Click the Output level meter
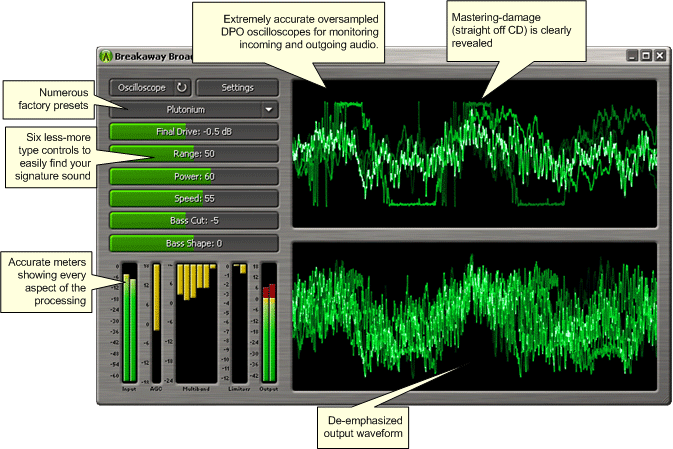The image size is (673, 449). (269, 323)
